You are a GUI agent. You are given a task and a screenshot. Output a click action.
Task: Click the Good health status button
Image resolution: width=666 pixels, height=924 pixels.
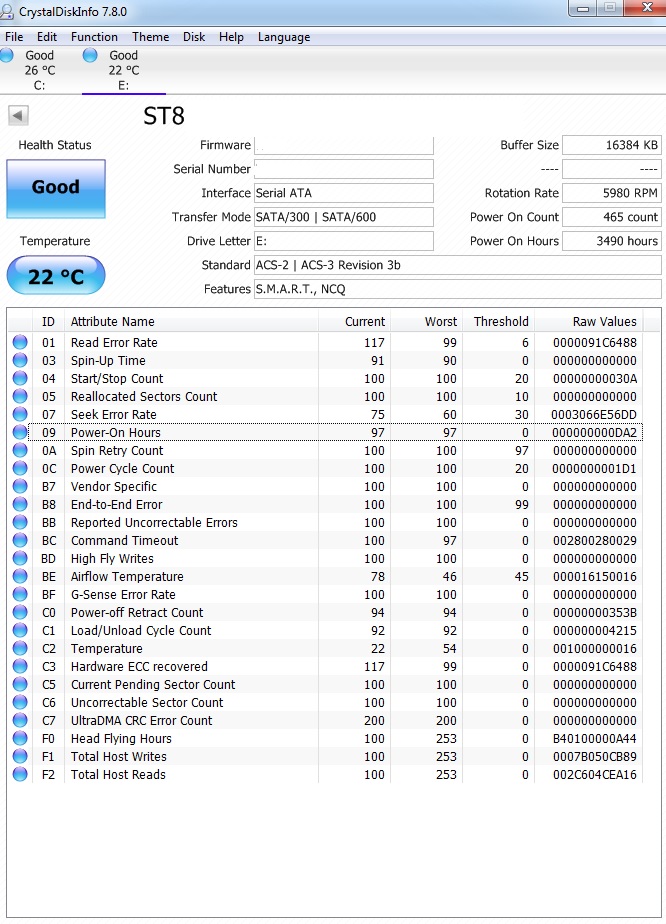pyautogui.click(x=56, y=189)
